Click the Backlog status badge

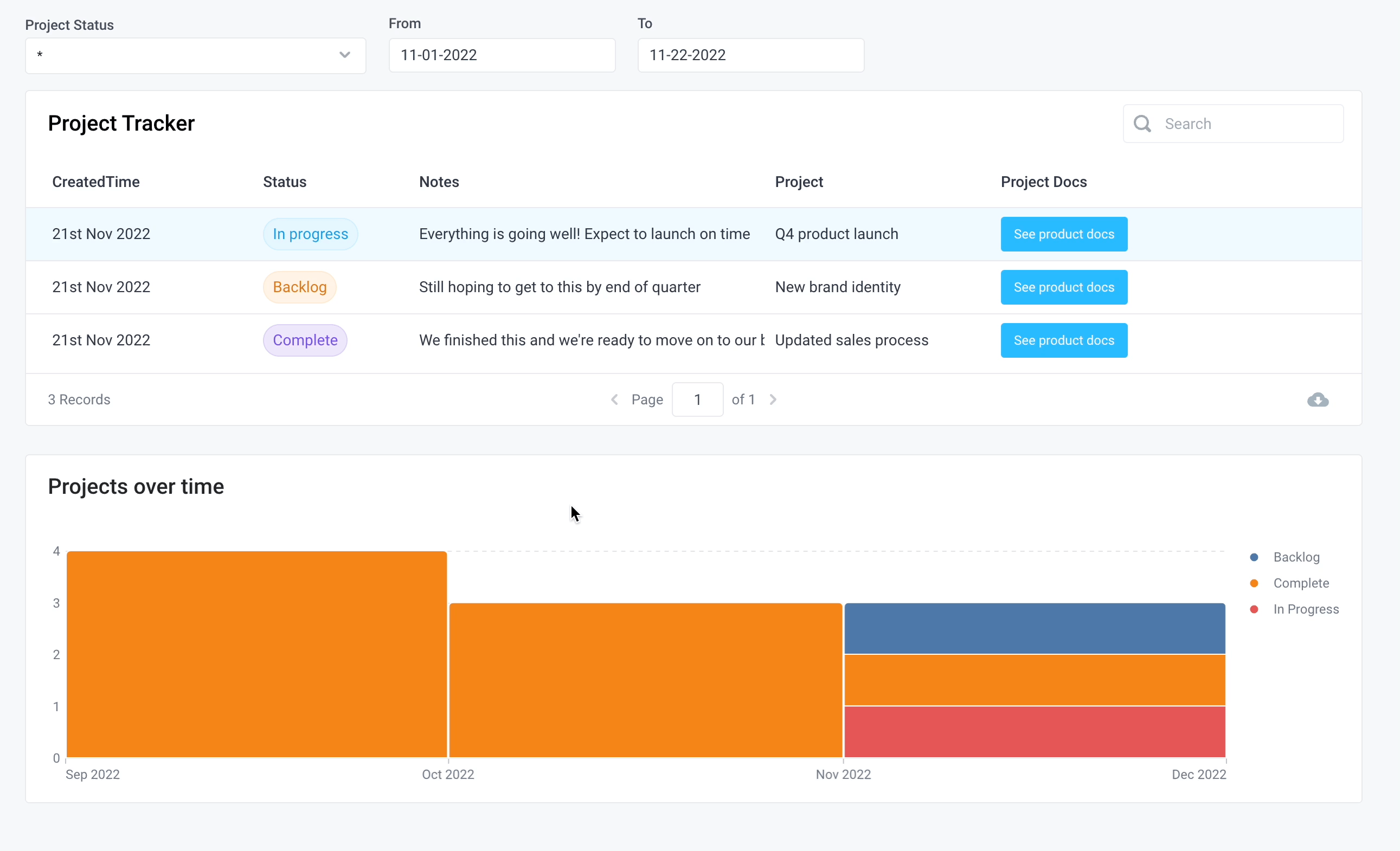point(299,287)
